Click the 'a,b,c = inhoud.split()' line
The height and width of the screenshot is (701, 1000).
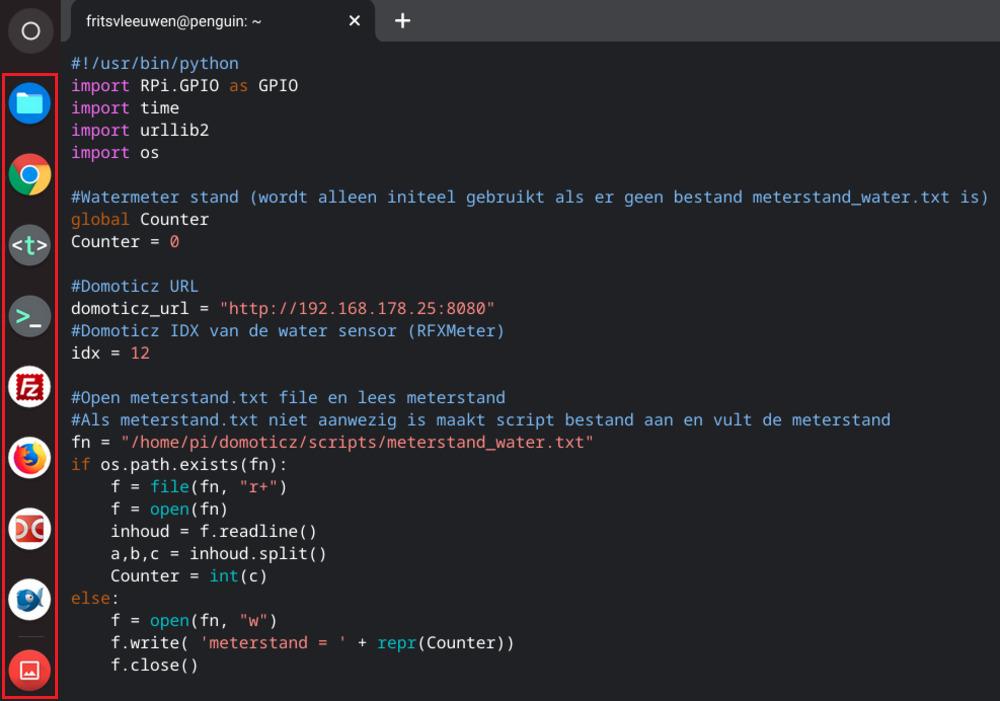click(219, 554)
